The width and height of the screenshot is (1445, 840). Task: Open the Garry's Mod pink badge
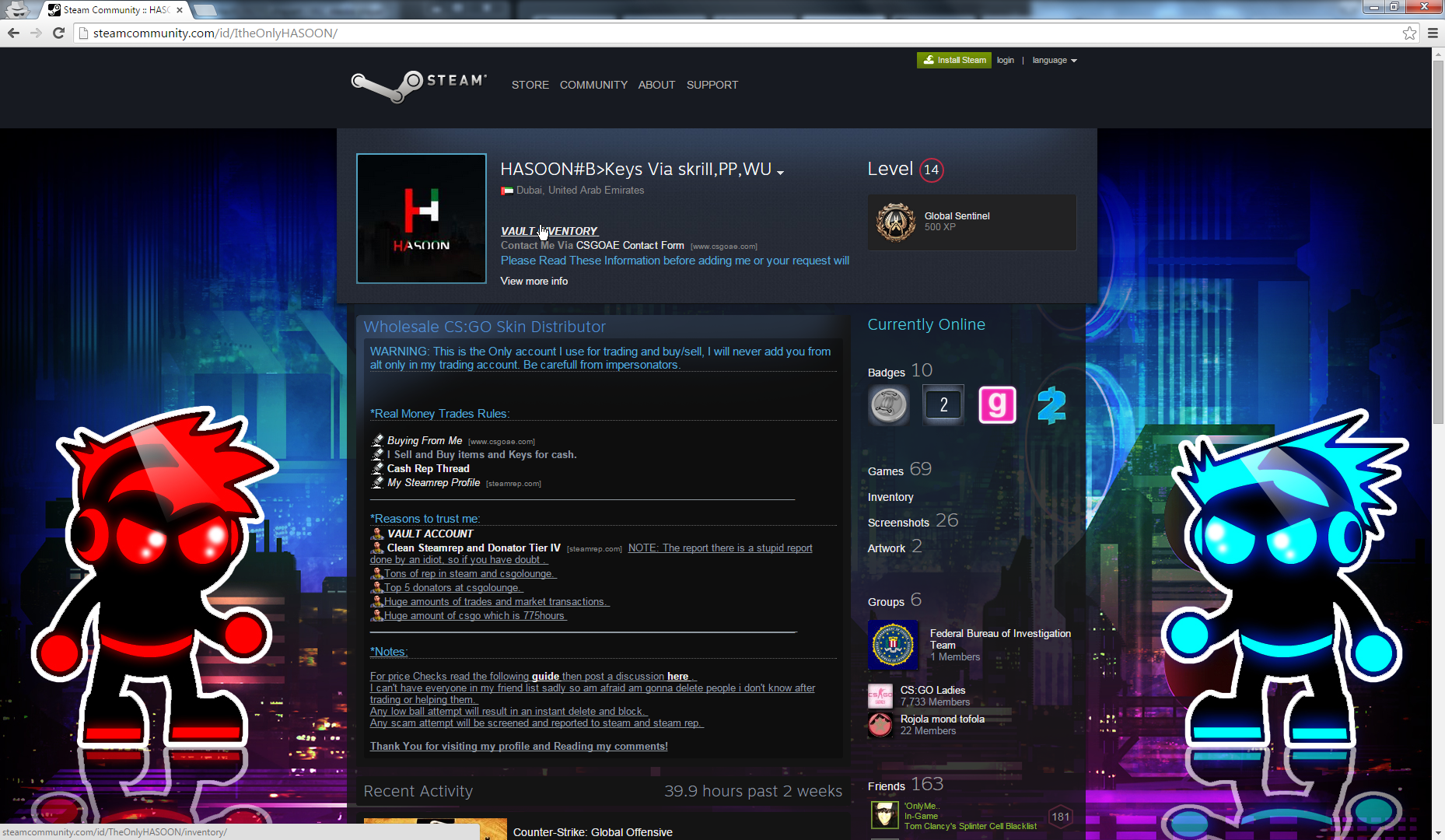click(x=997, y=405)
